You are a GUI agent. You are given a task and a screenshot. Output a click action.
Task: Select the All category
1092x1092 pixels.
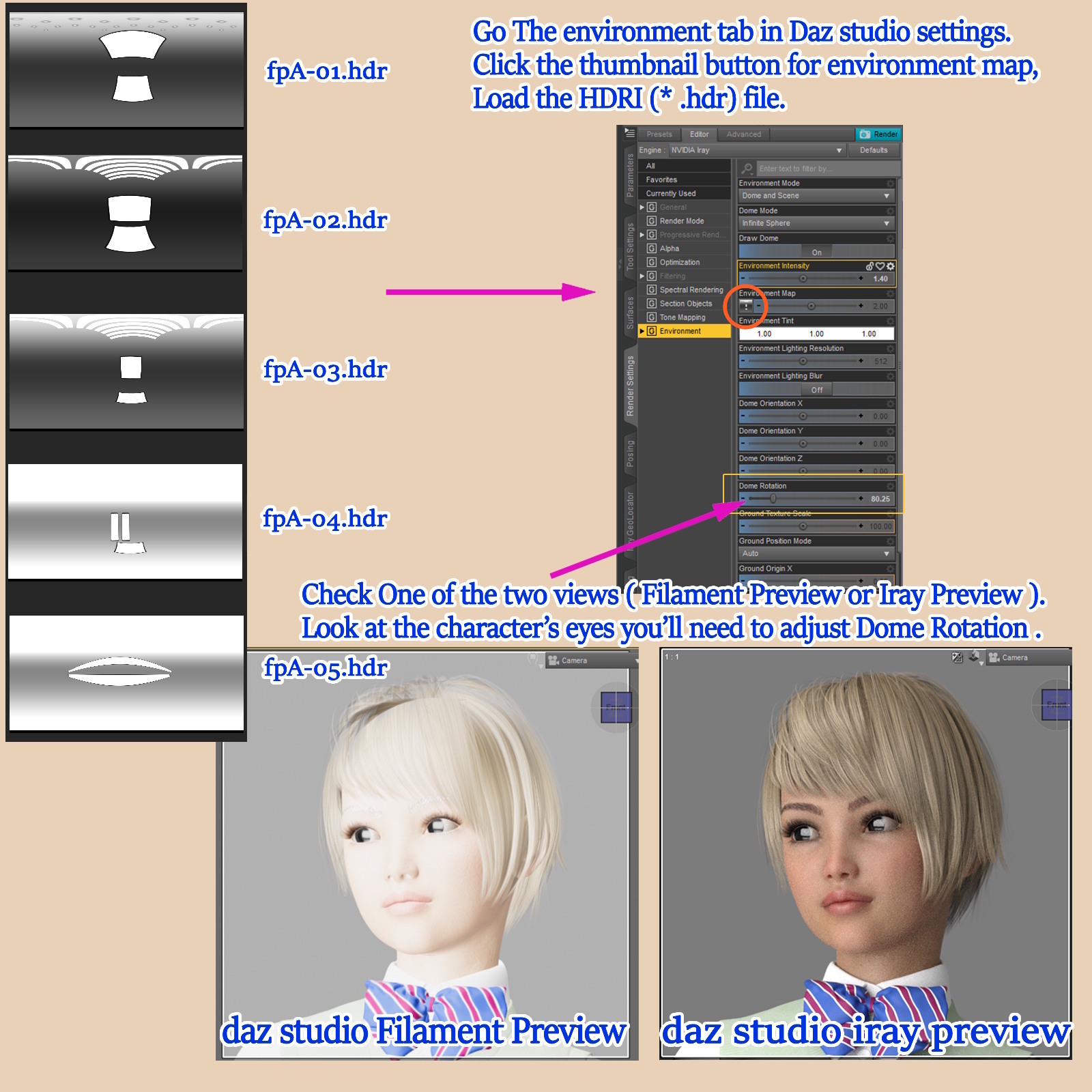pyautogui.click(x=685, y=166)
